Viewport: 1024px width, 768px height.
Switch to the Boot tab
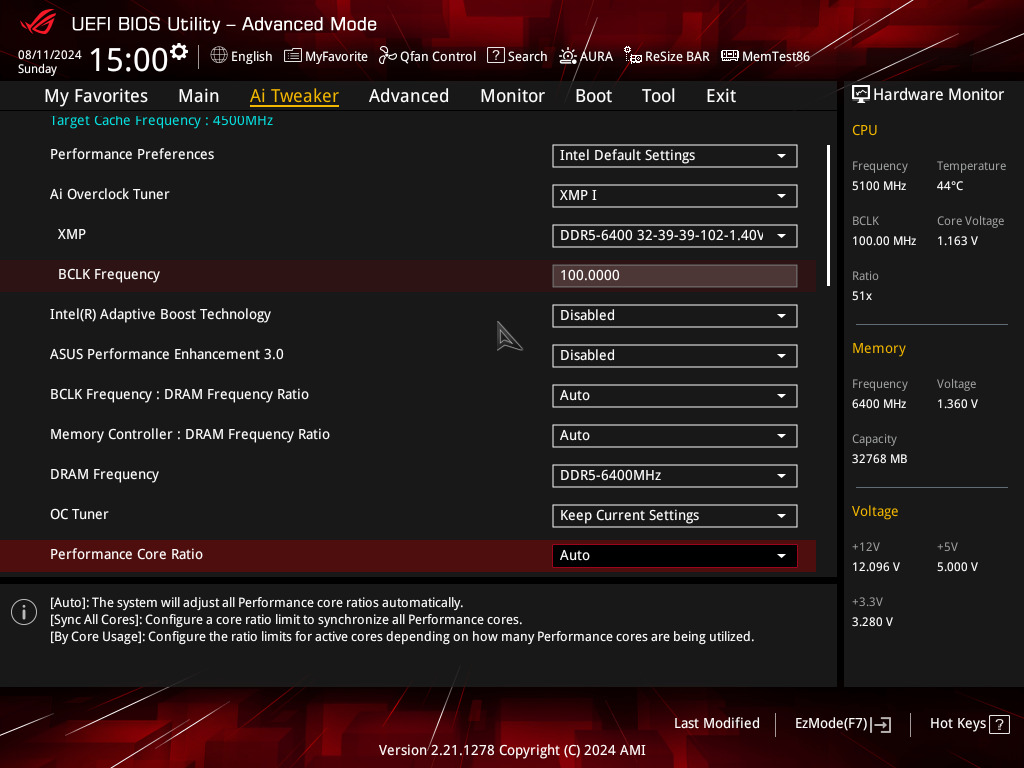pos(593,95)
